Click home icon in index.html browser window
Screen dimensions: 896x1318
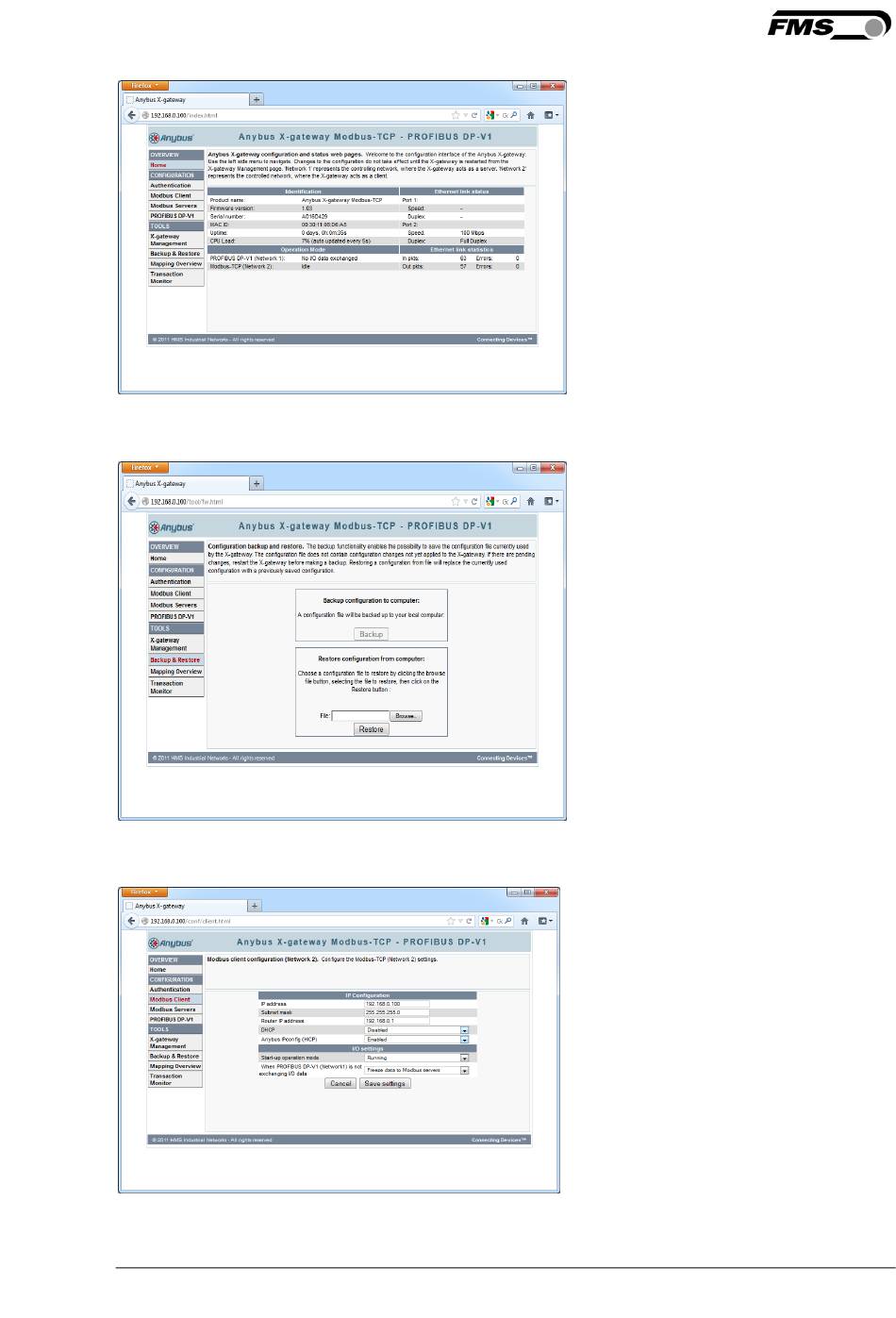(531, 115)
